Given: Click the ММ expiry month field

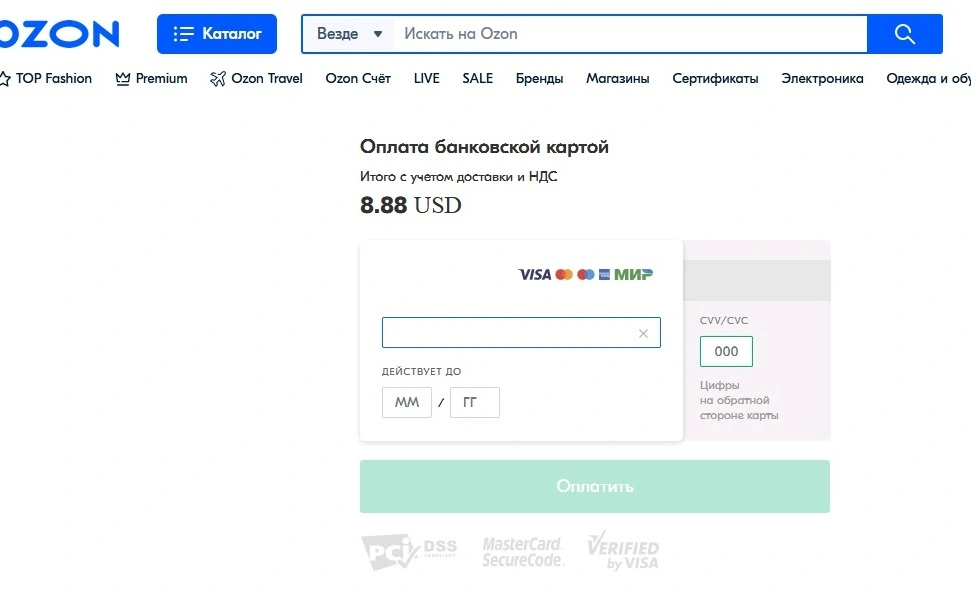Looking at the screenshot, I should click(407, 403).
